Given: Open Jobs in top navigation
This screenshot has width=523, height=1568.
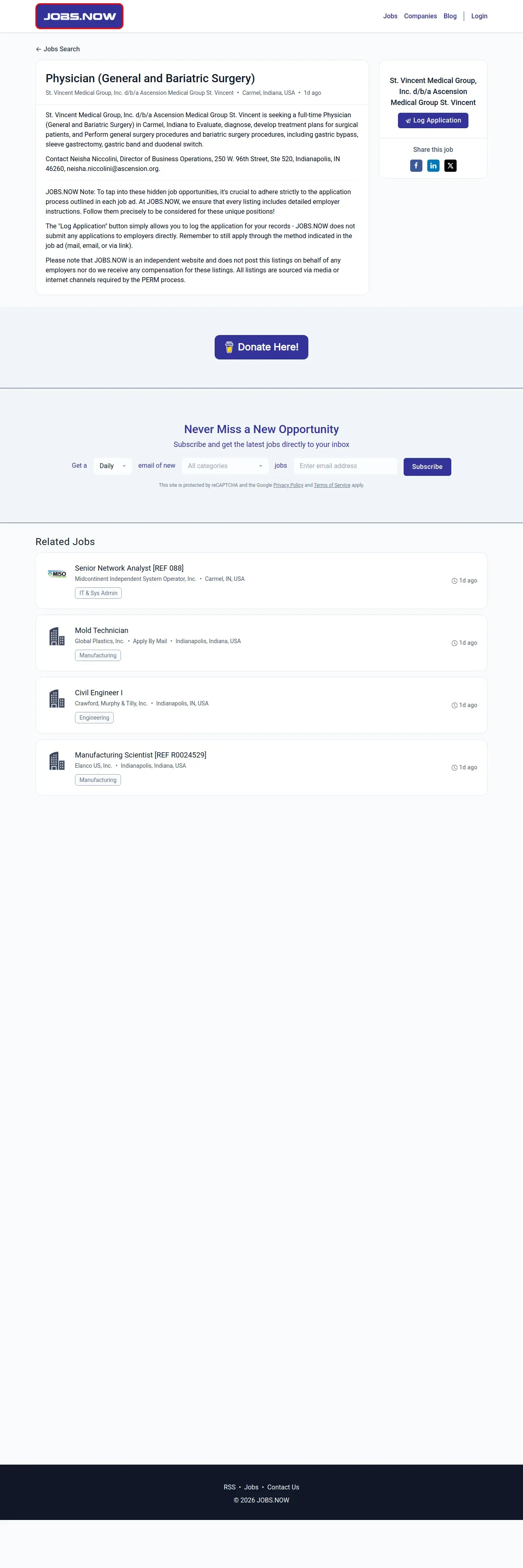Looking at the screenshot, I should 390,16.
